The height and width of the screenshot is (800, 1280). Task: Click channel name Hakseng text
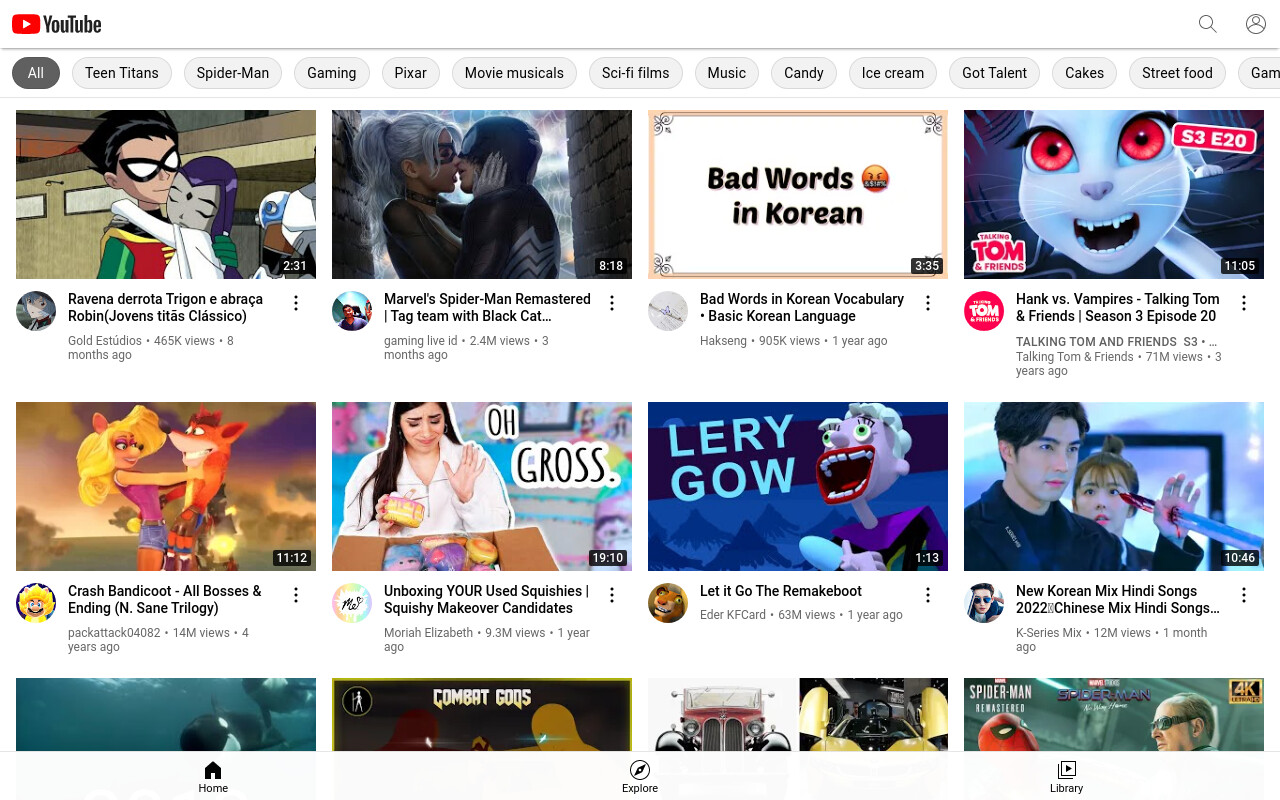click(723, 341)
